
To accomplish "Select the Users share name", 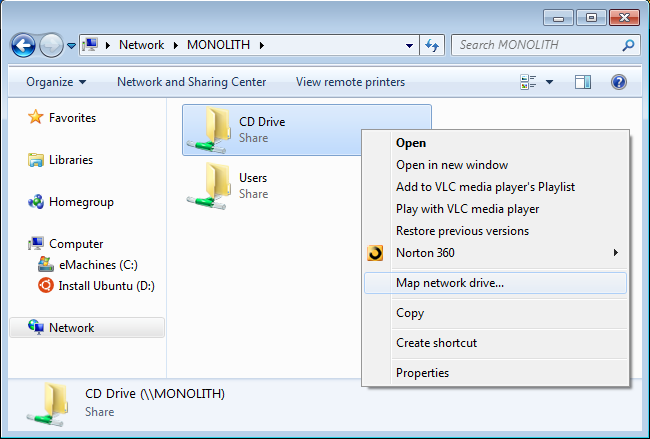I will coord(253,178).
